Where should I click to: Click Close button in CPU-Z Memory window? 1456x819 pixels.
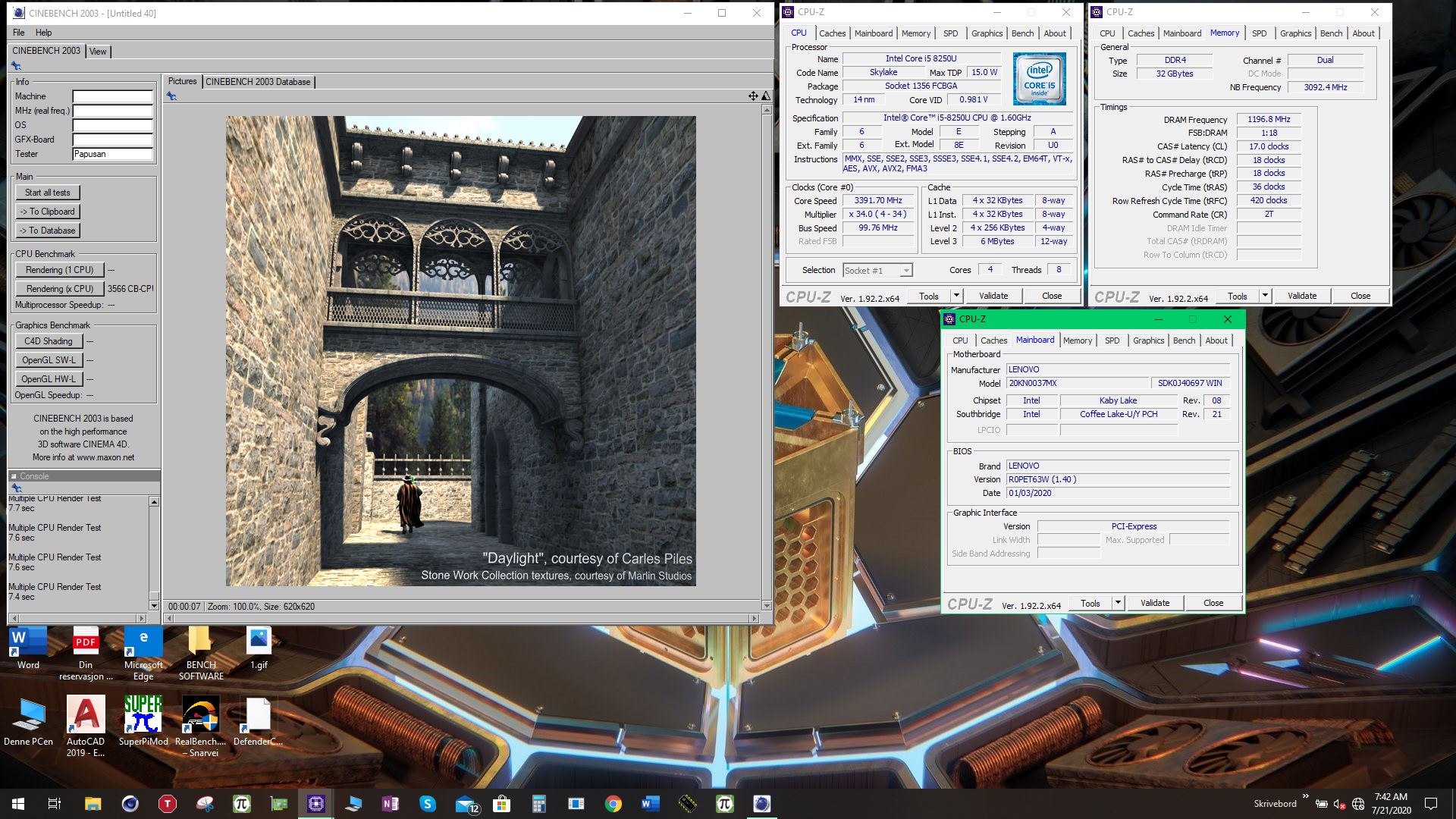coord(1360,296)
